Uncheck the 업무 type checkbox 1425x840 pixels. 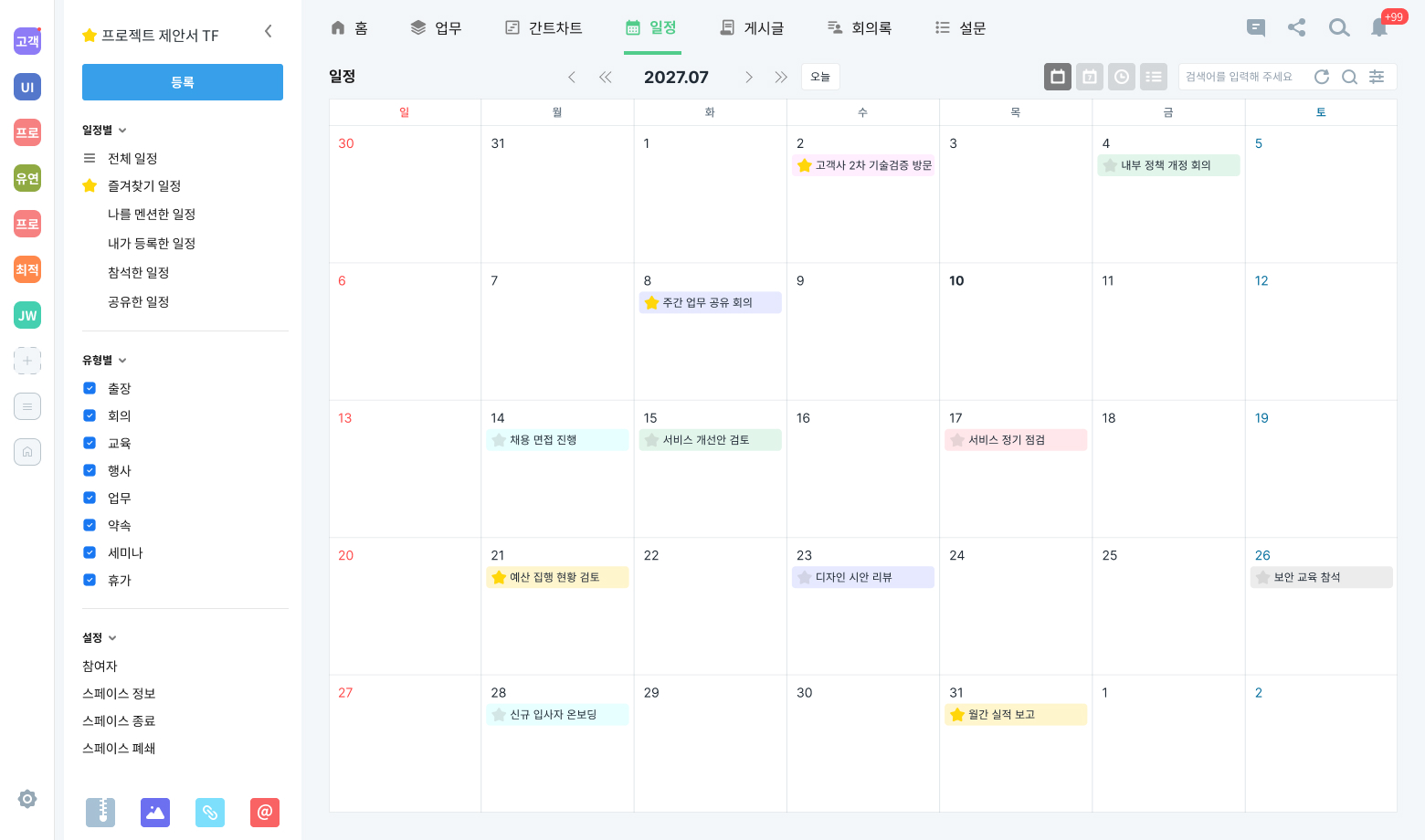click(90, 498)
